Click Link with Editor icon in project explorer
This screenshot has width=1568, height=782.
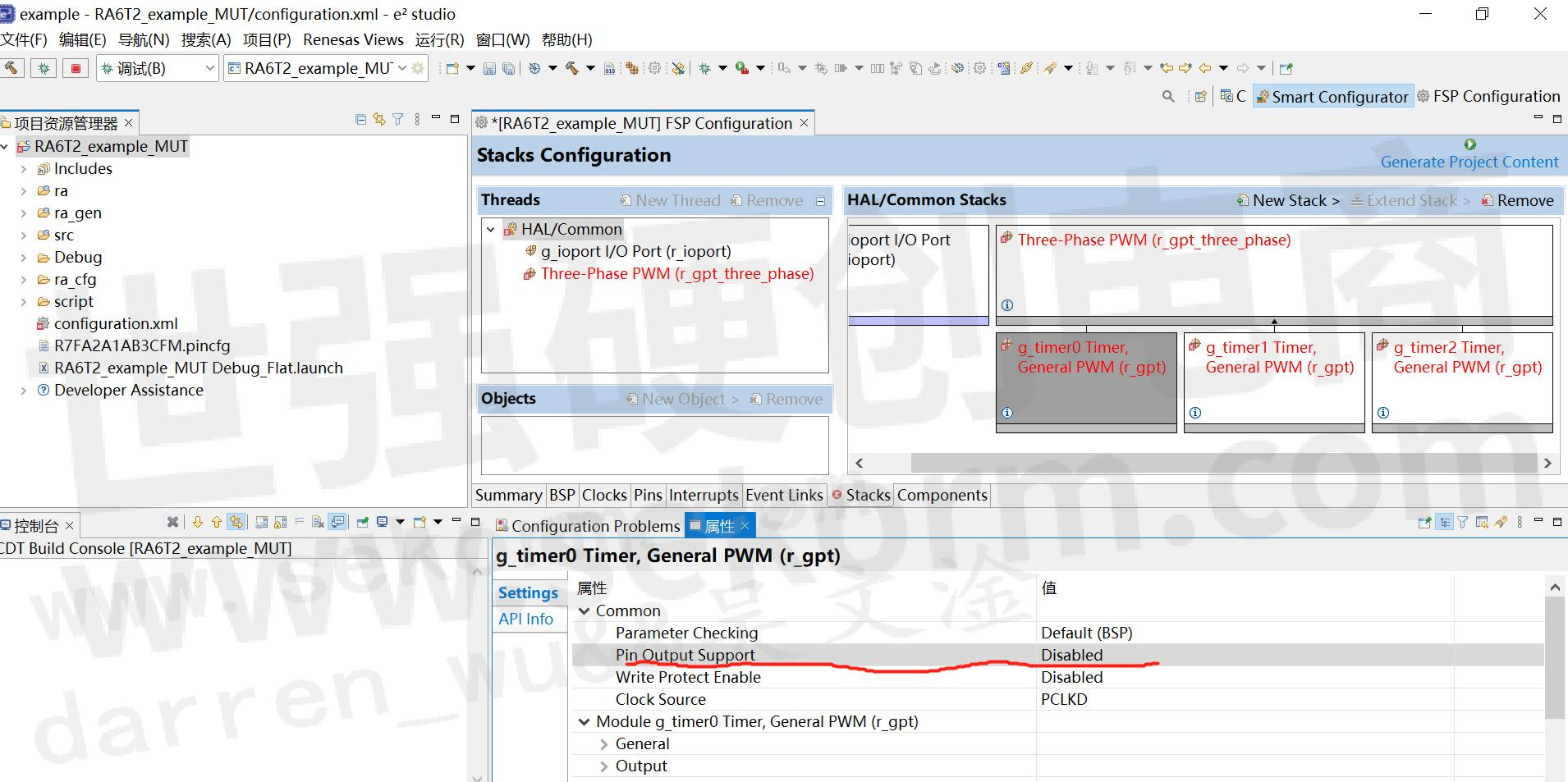coord(378,120)
